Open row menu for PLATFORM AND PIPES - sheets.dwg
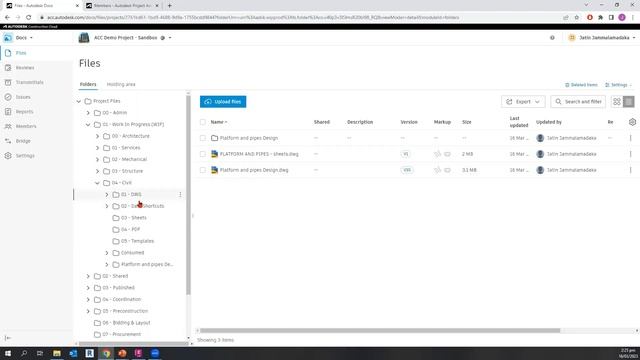The height and width of the screenshot is (360, 640). coord(631,154)
